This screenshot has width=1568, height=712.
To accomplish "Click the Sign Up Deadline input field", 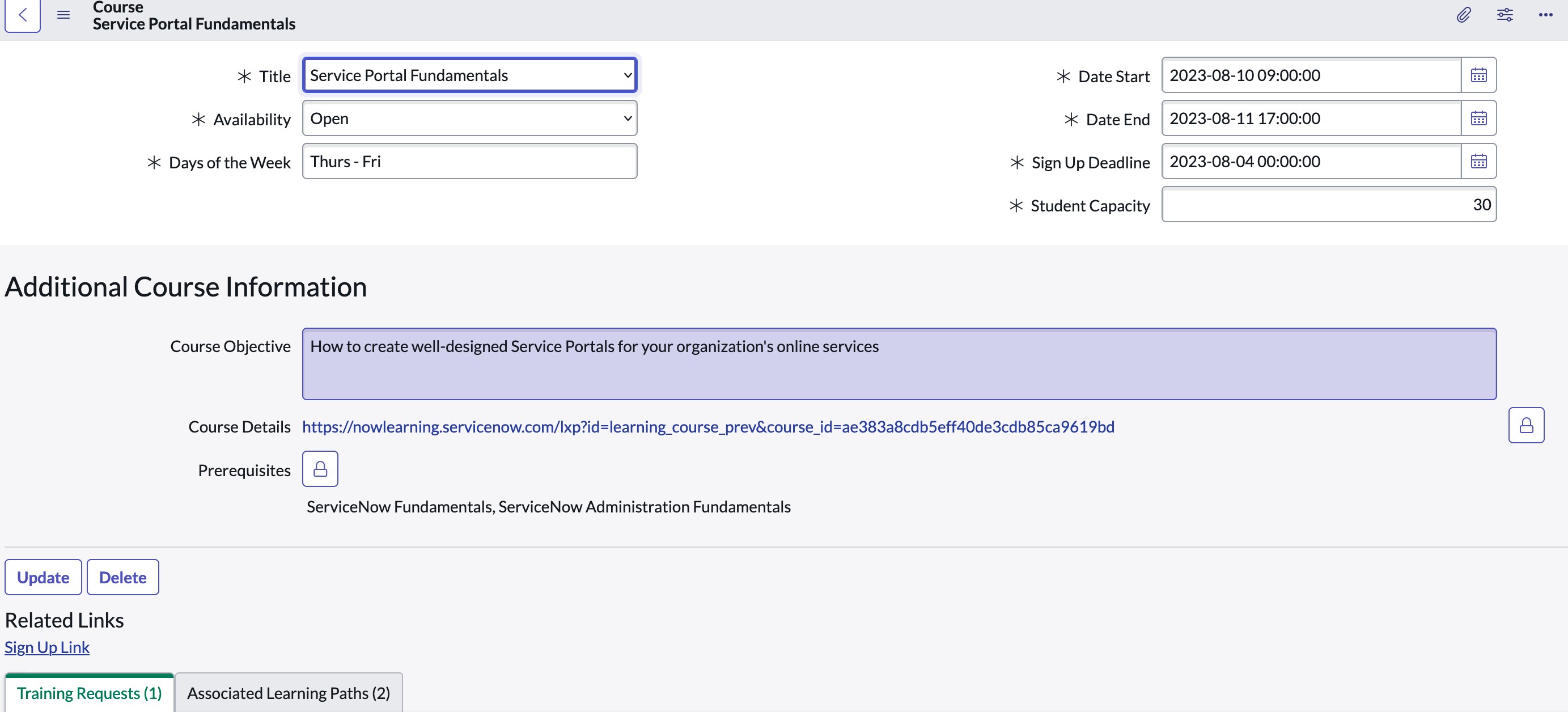I will point(1311,161).
